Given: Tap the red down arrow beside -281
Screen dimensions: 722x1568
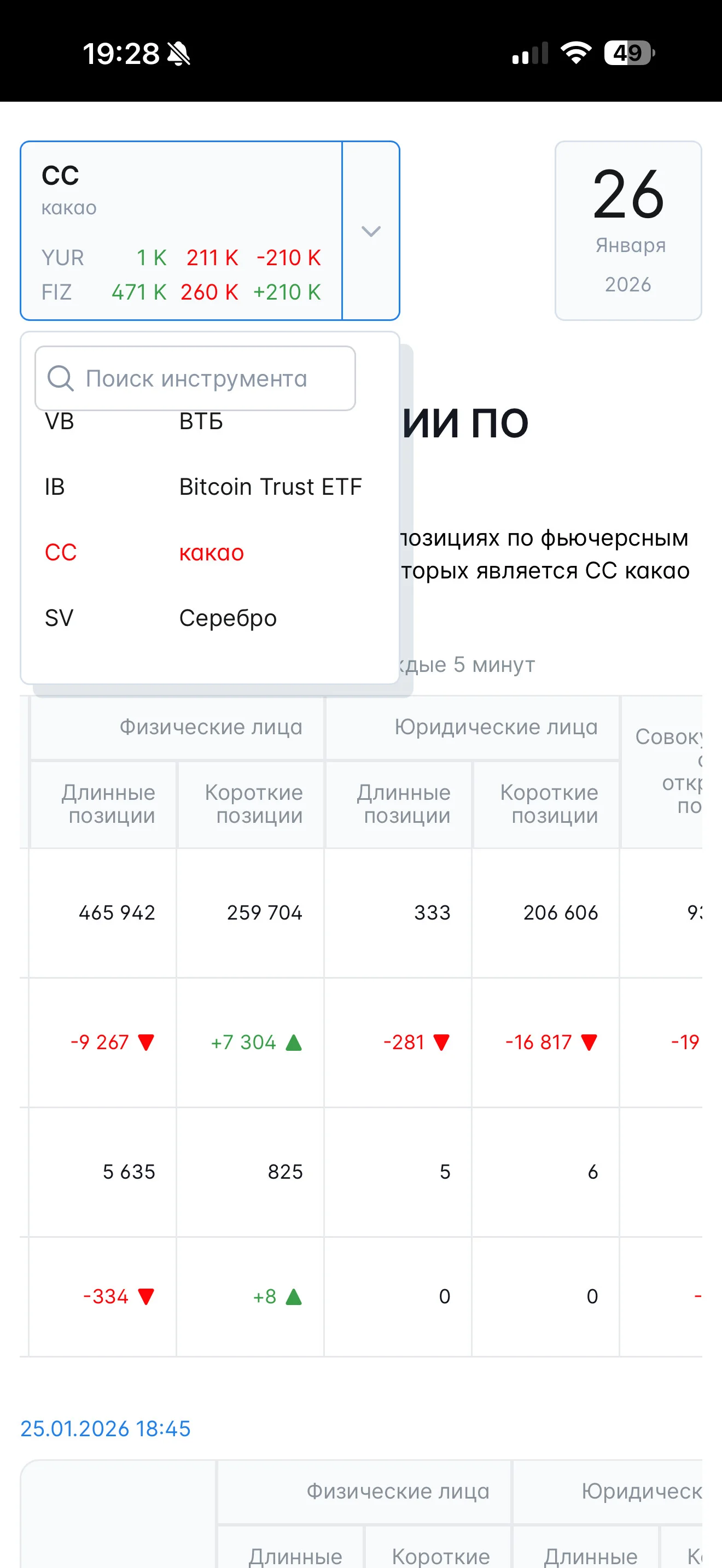Looking at the screenshot, I should (x=441, y=1043).
